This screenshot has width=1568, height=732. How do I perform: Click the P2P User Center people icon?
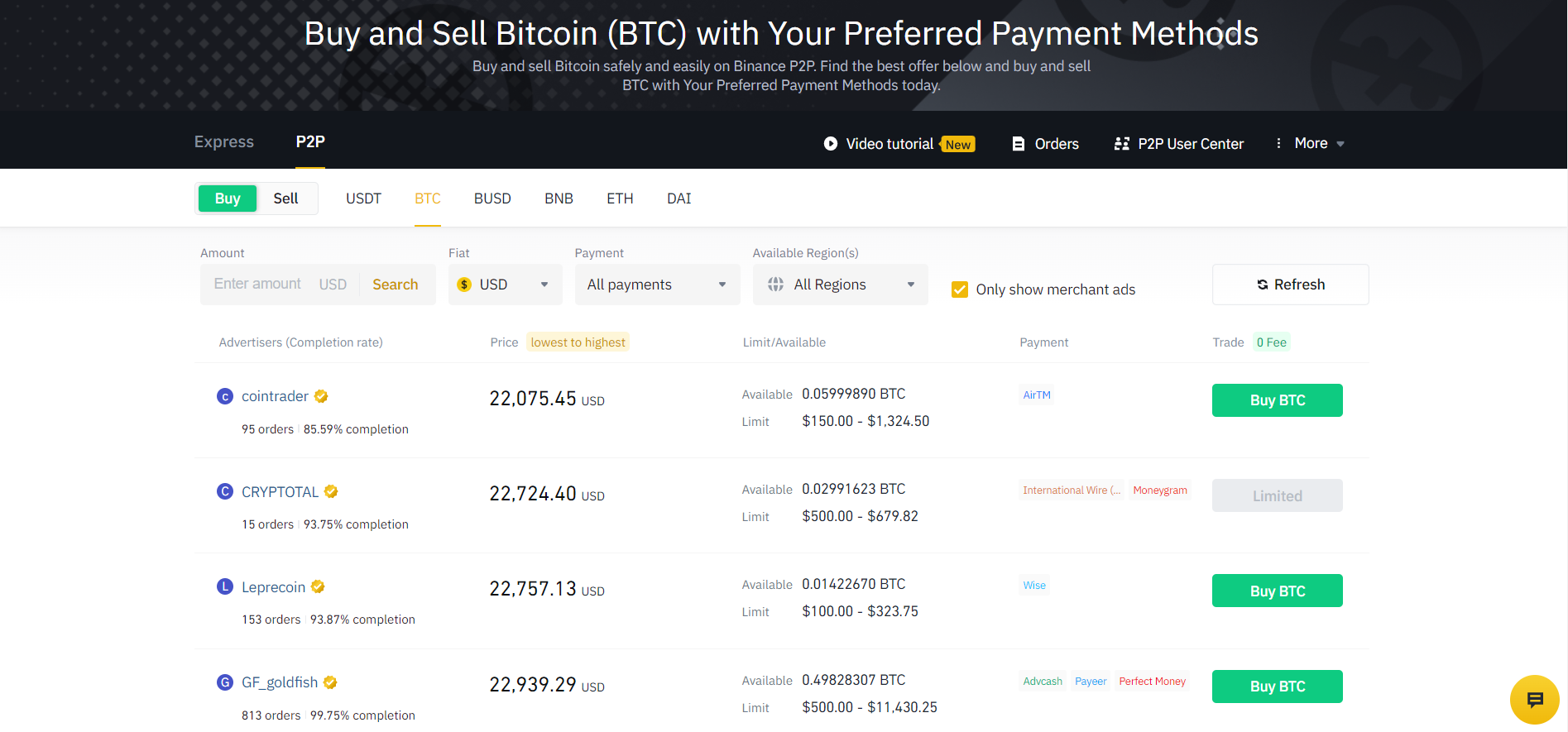pyautogui.click(x=1122, y=144)
